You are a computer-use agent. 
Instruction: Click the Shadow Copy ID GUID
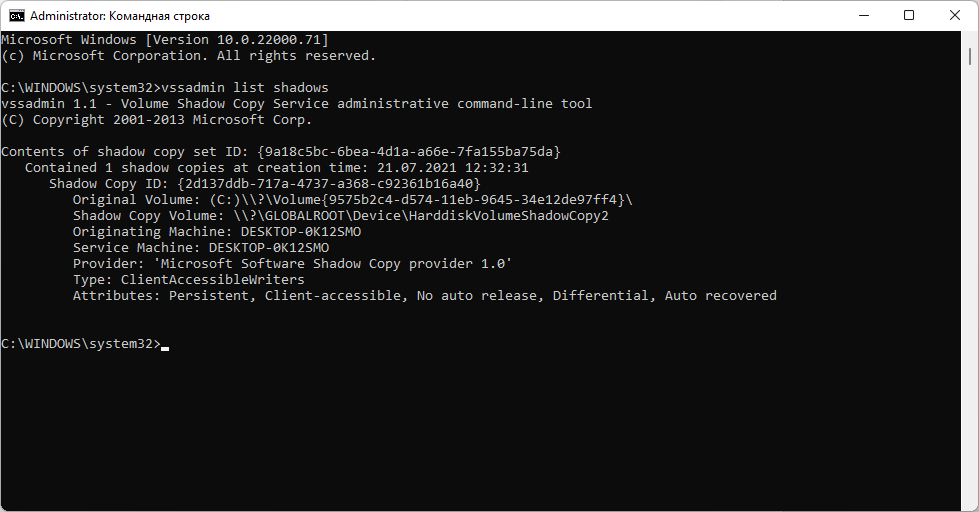pyautogui.click(x=328, y=184)
